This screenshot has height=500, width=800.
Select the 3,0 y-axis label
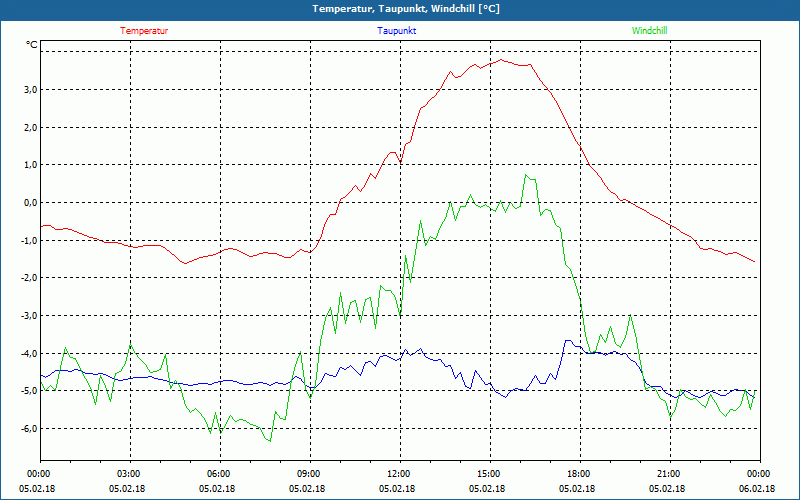point(31,90)
